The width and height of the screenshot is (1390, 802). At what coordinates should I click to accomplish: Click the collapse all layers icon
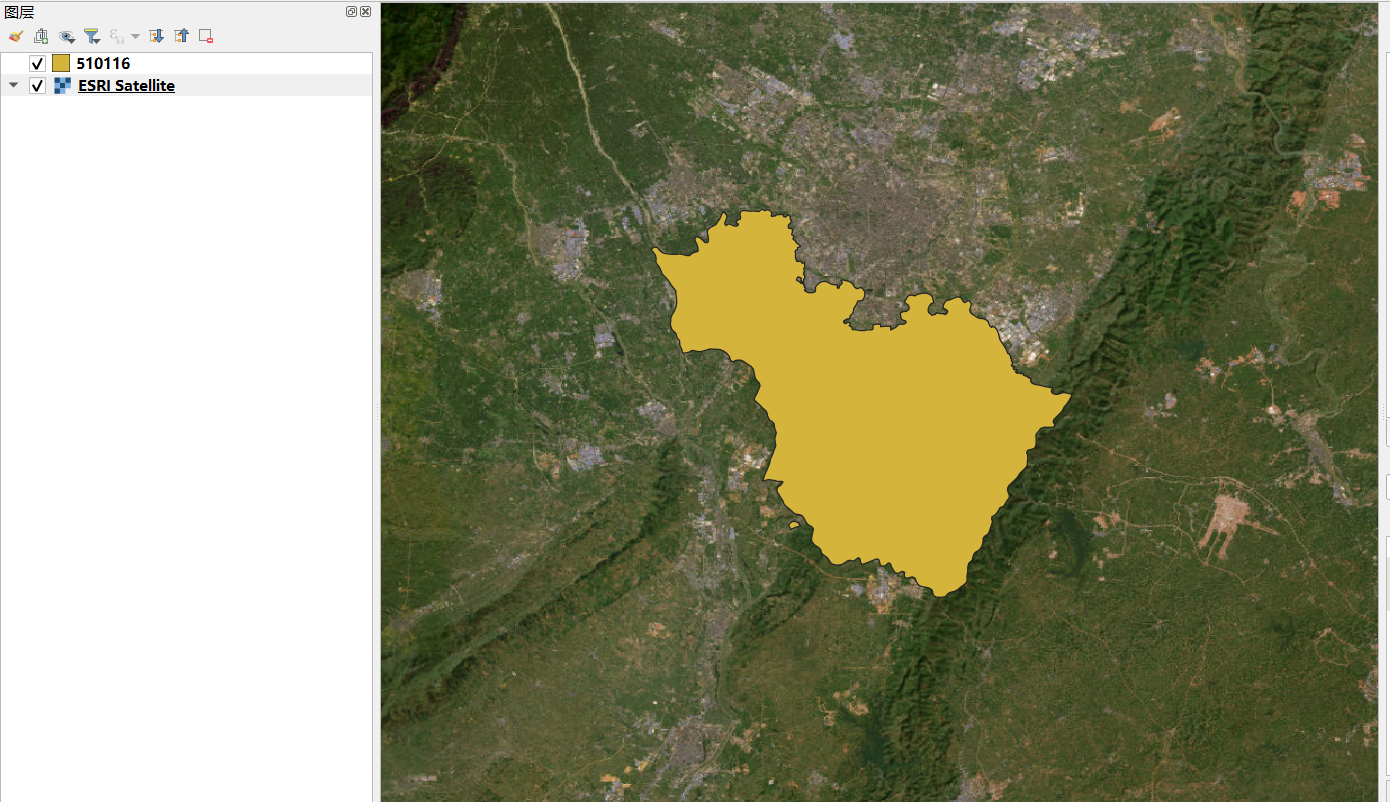[x=181, y=36]
